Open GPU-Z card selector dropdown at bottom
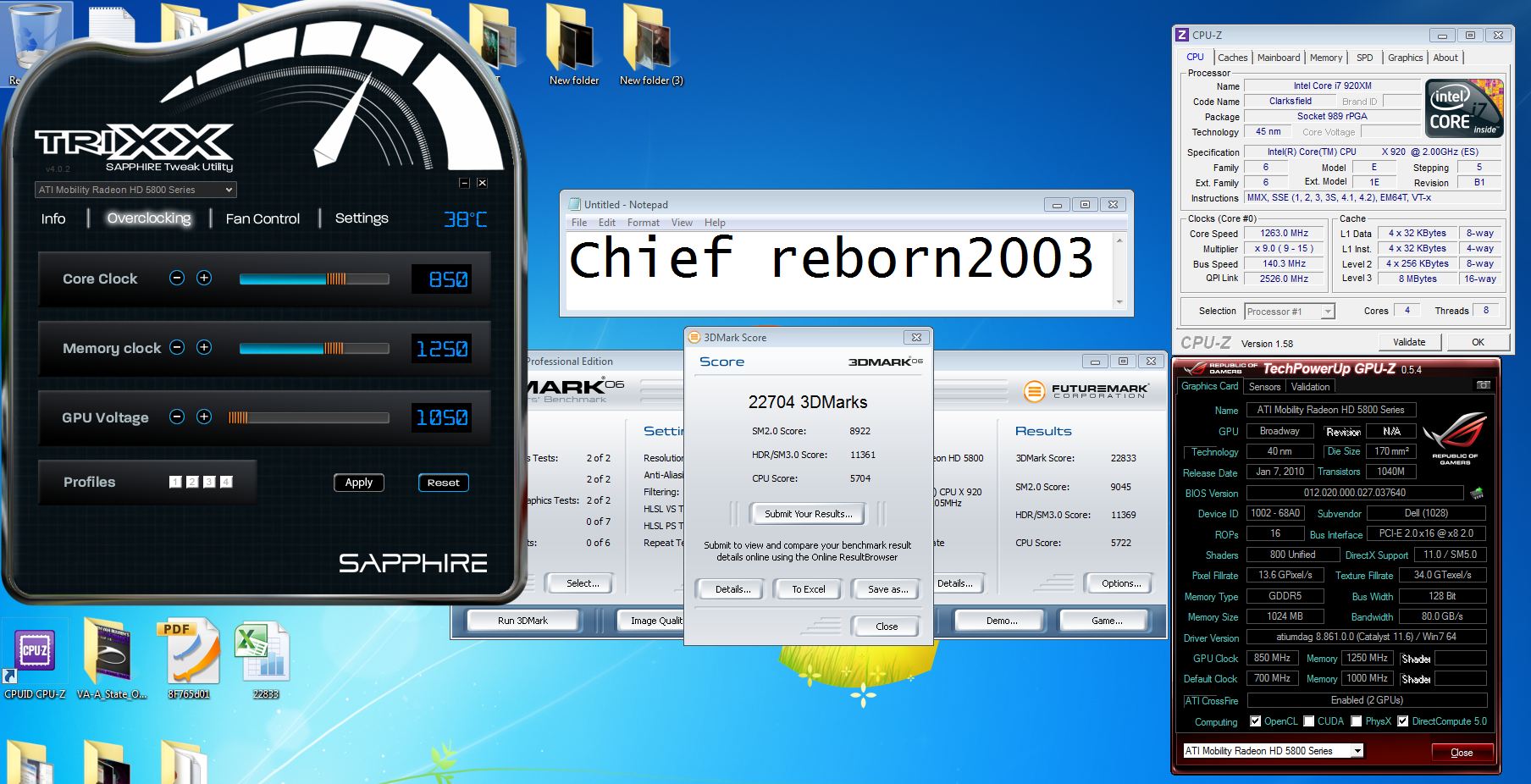Viewport: 1531px width, 784px height. pos(1273,751)
